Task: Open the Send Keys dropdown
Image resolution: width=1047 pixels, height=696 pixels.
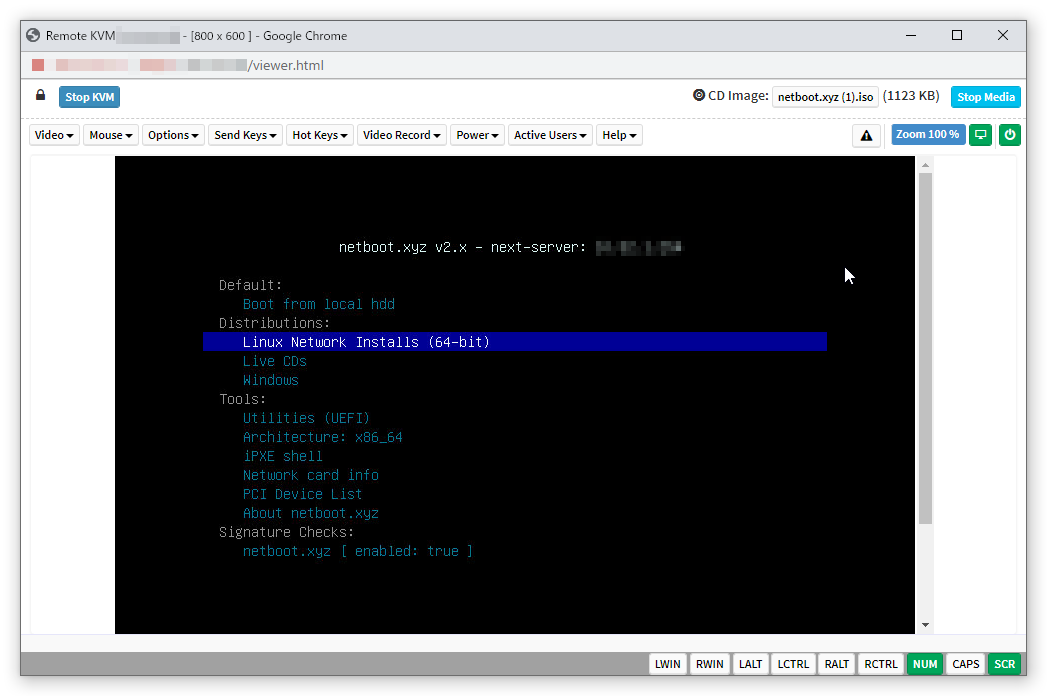Action: click(x=245, y=134)
